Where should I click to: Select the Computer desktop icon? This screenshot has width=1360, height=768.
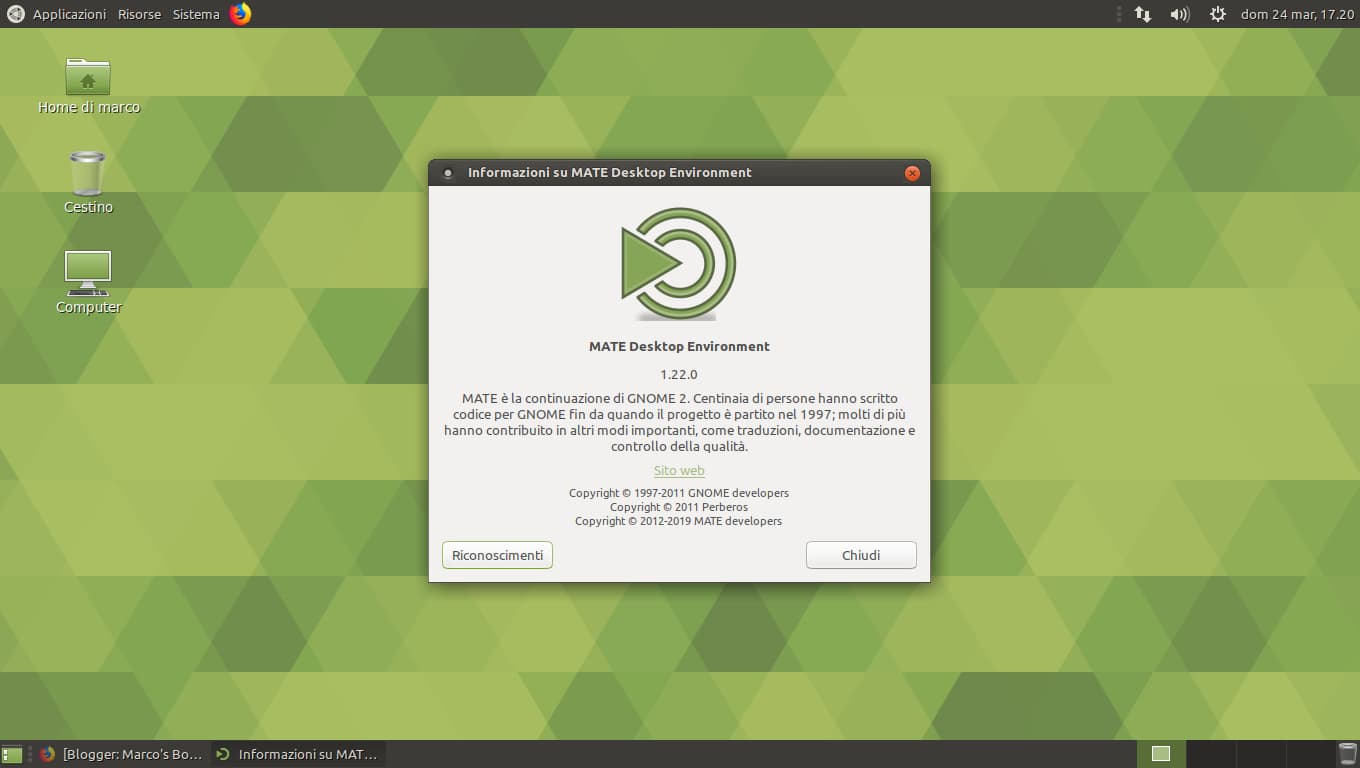coord(88,274)
